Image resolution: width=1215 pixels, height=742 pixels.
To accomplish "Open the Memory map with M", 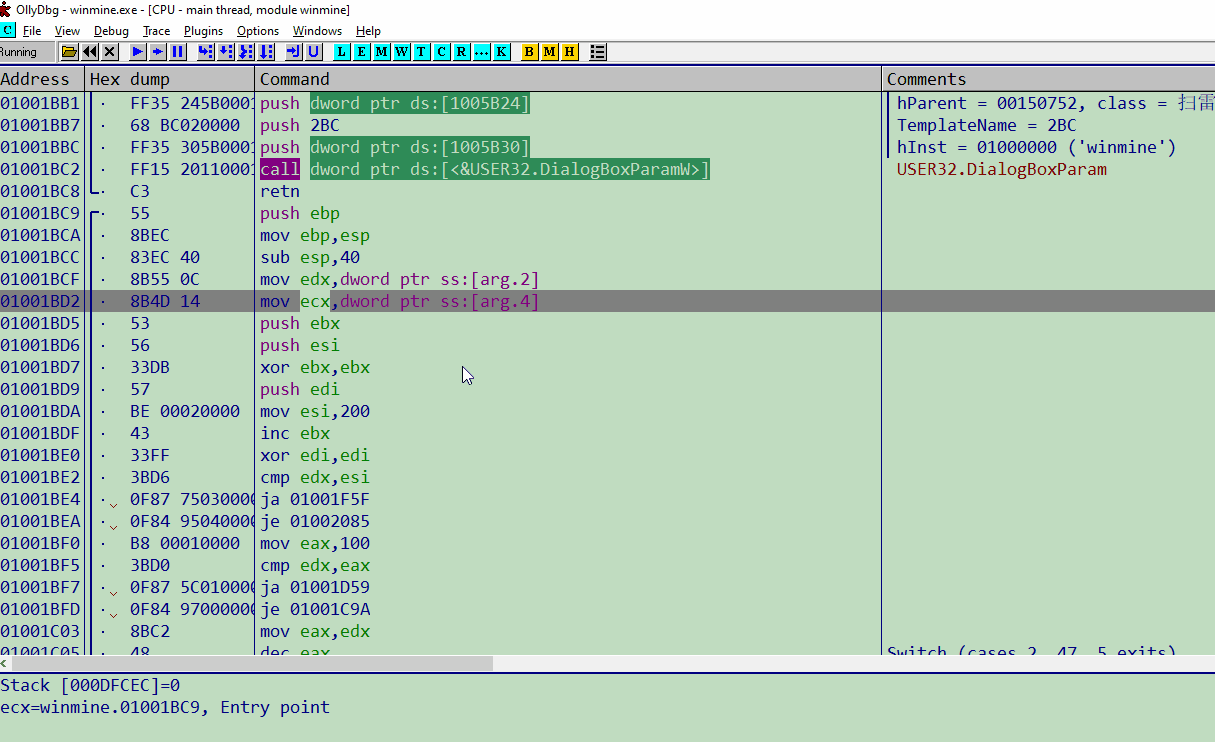I will coord(382,51).
